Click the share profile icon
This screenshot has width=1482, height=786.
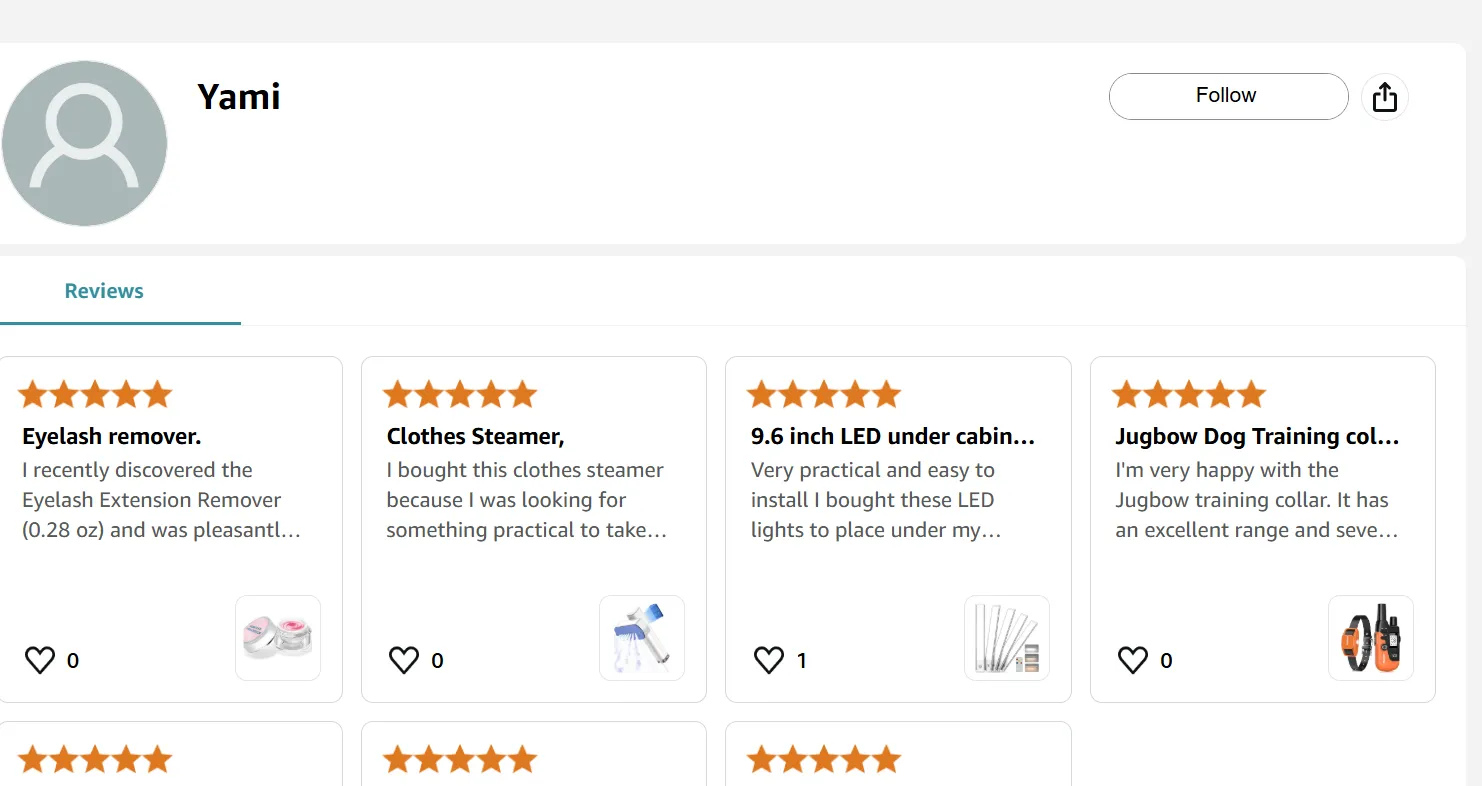coord(1385,97)
